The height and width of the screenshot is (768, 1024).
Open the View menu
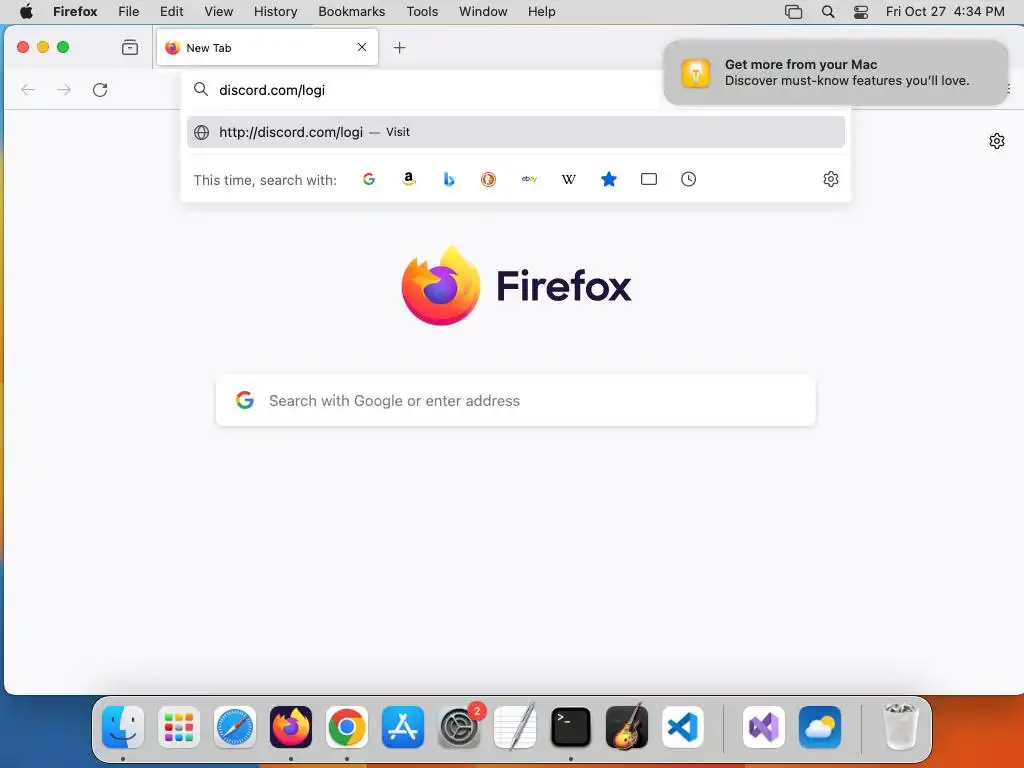tap(219, 12)
